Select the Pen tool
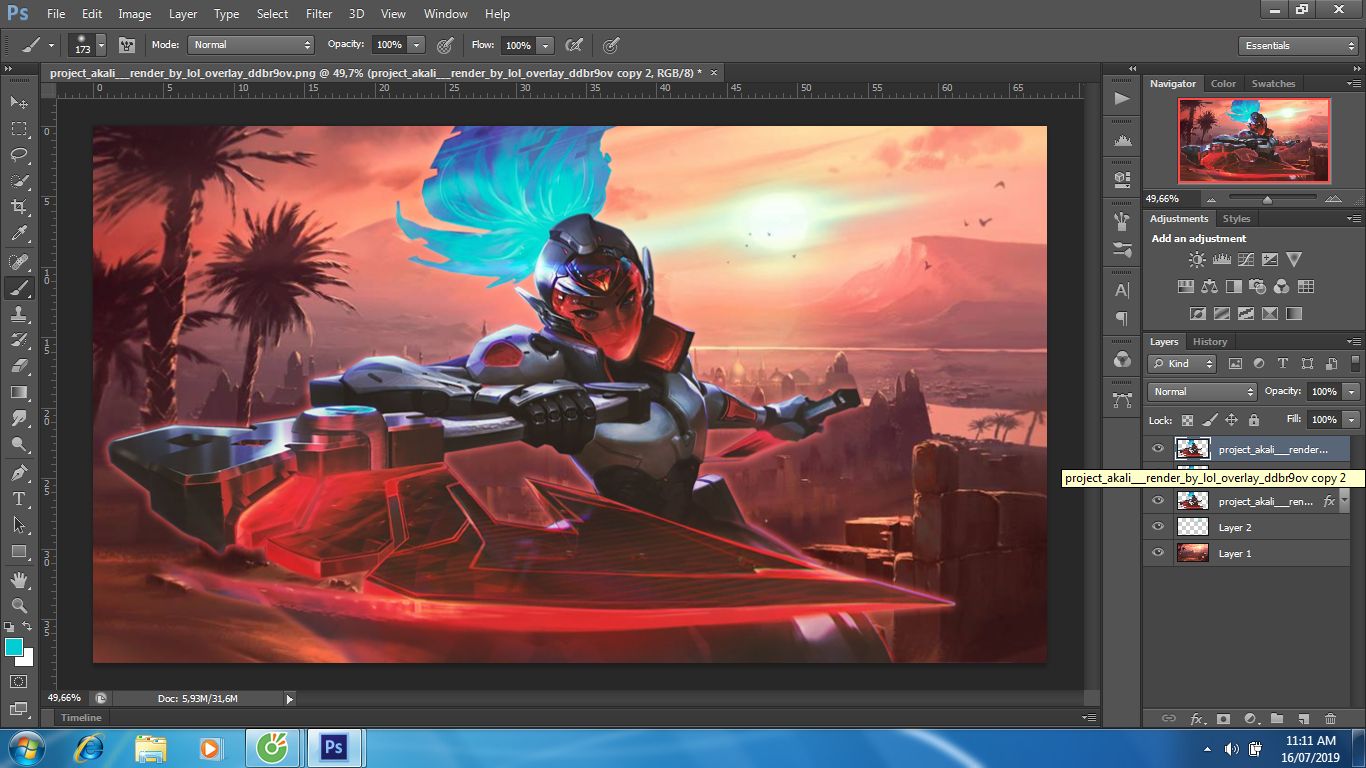The width and height of the screenshot is (1366, 768). click(x=19, y=472)
